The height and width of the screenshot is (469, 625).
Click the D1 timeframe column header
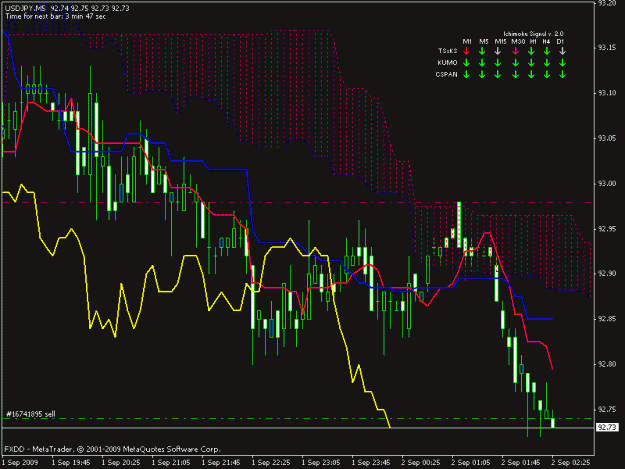tap(560, 41)
